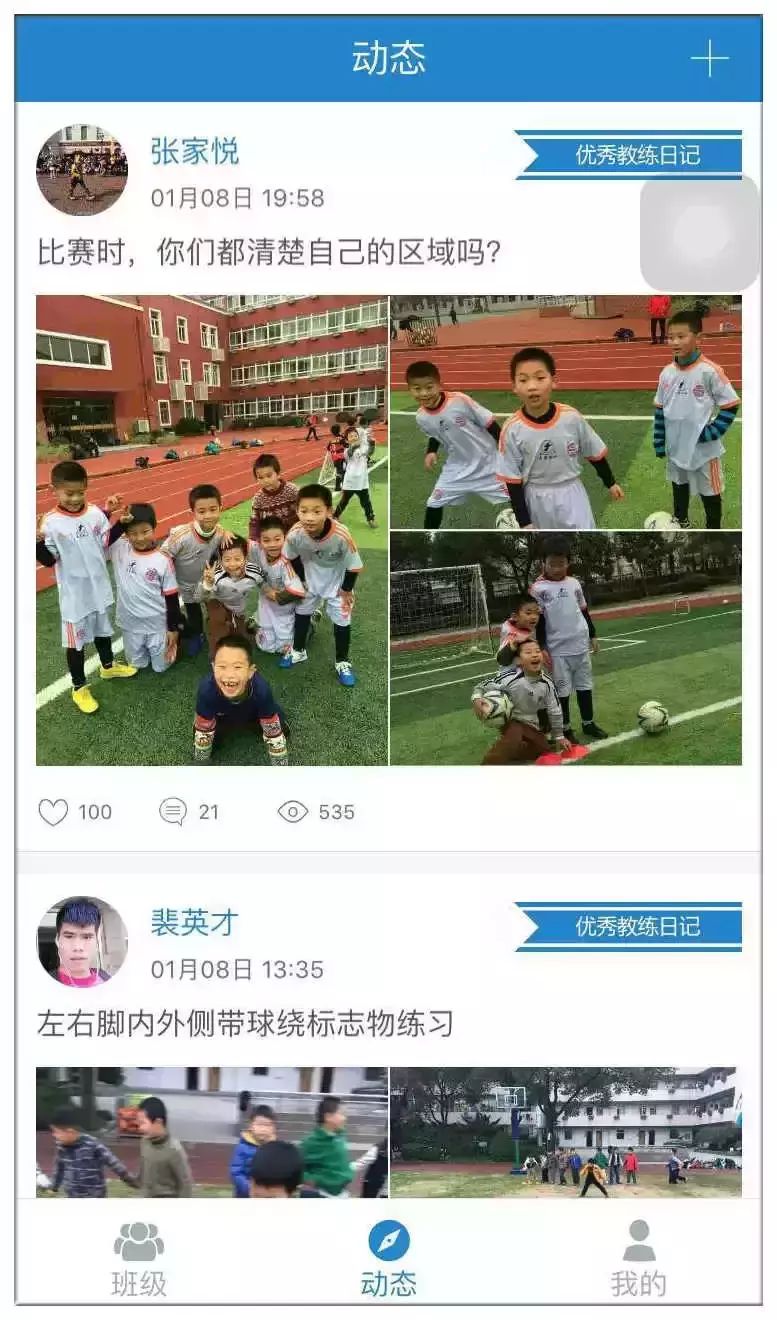
Task: Tap 裴英才's 优秀教练日记 ribbon badge
Action: point(629,926)
